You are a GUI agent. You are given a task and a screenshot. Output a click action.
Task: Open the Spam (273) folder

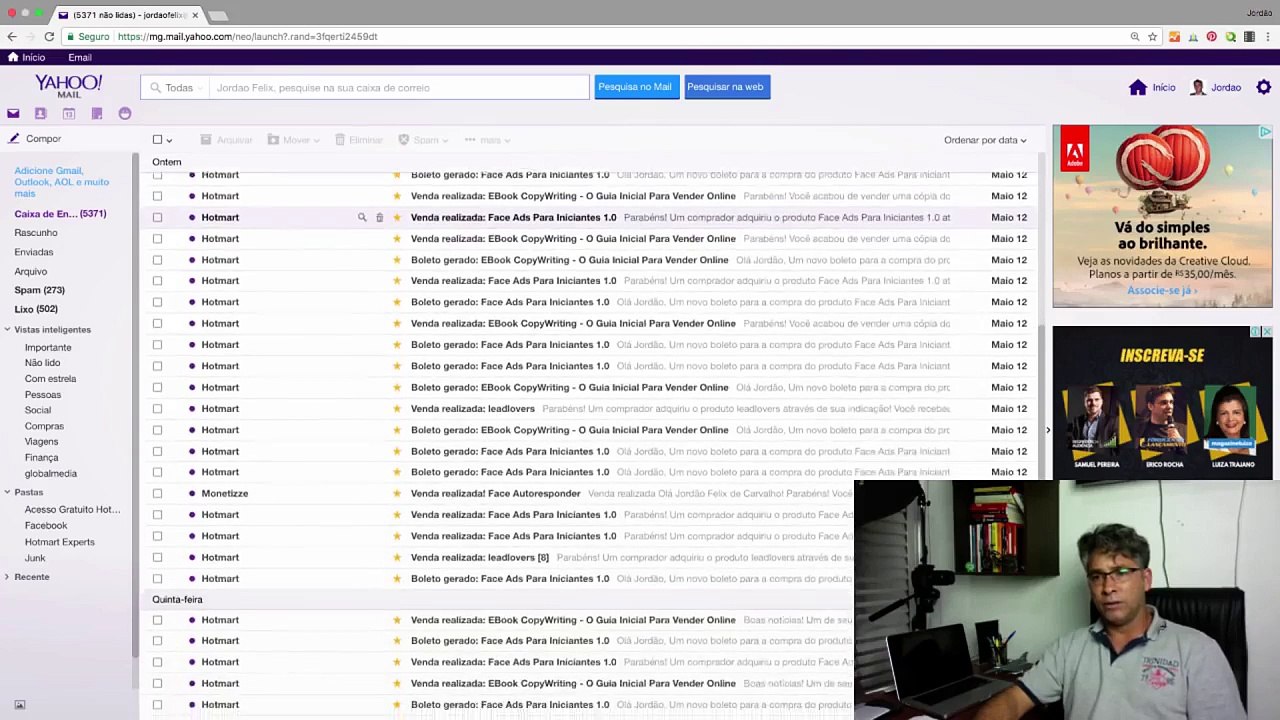(39, 290)
